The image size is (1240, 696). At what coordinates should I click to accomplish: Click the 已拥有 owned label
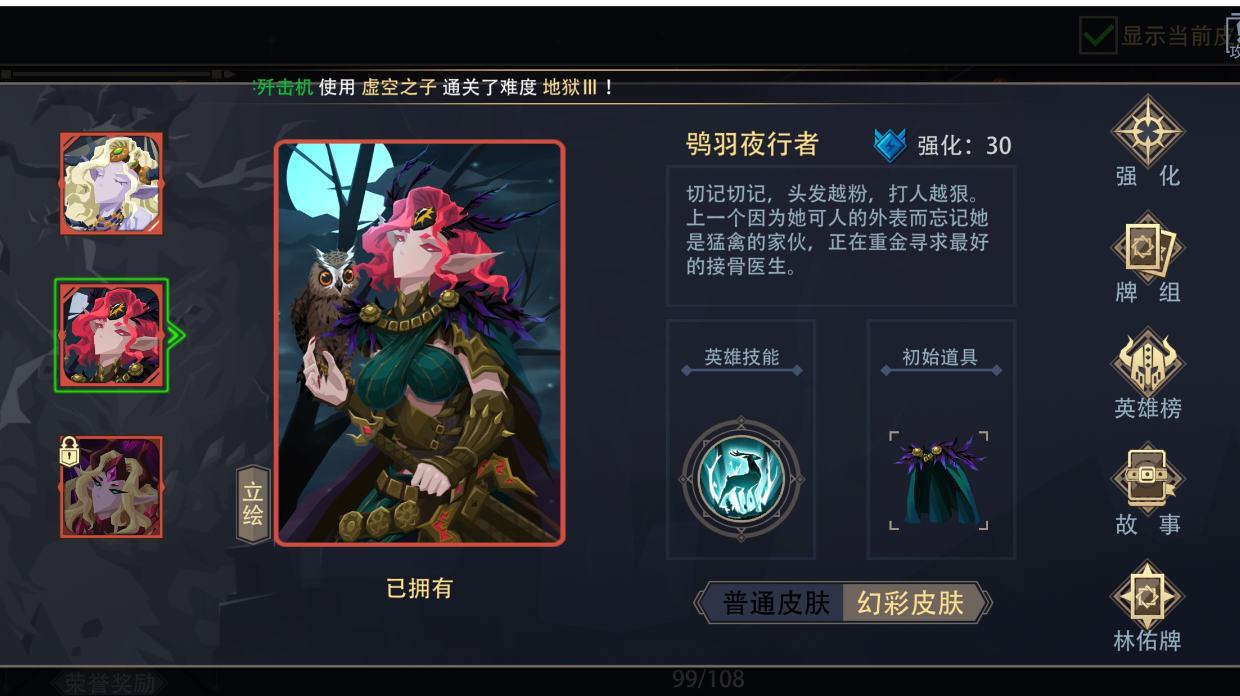[419, 588]
